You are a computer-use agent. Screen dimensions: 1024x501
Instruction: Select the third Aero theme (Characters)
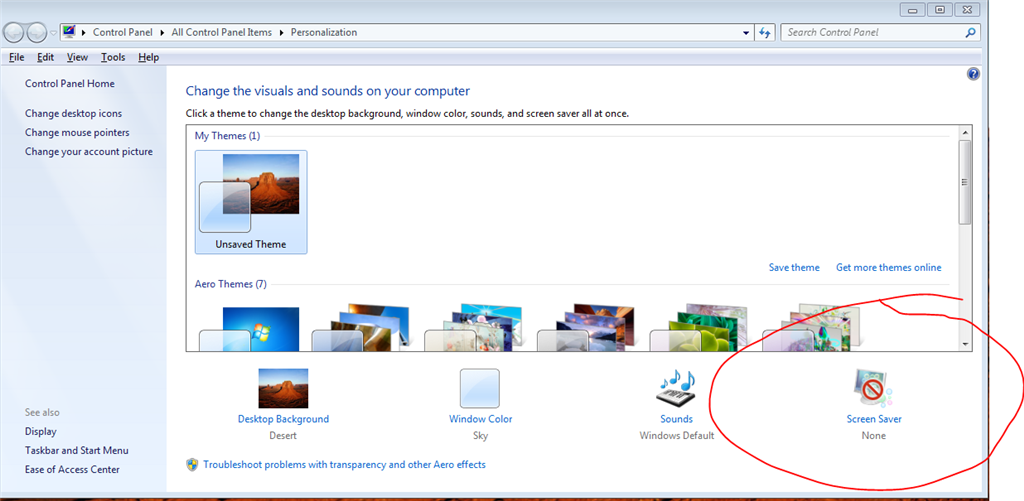[x=474, y=329]
